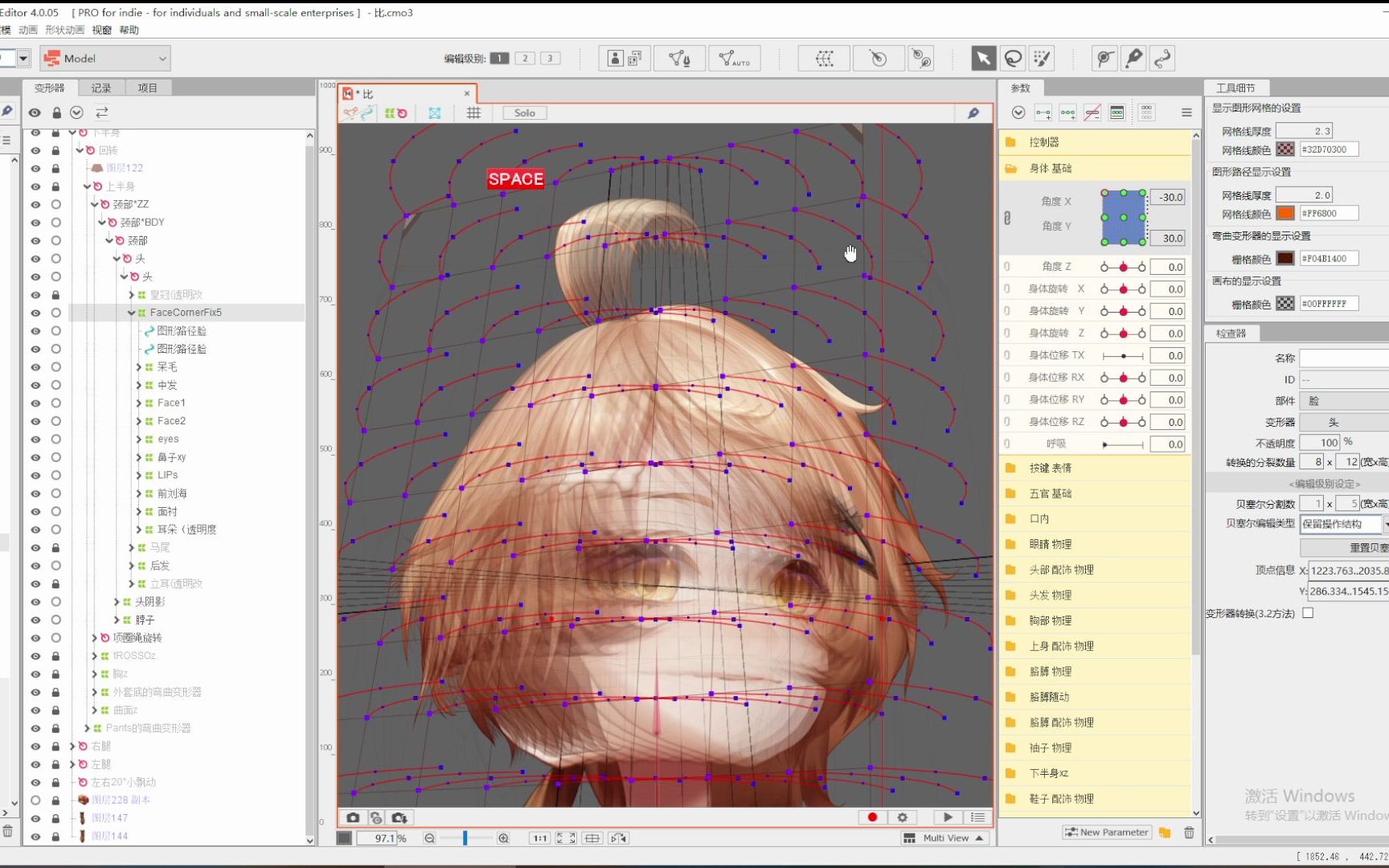The width and height of the screenshot is (1389, 868).
Task: Add three keys with the parameter palette icon
Action: 1067,113
